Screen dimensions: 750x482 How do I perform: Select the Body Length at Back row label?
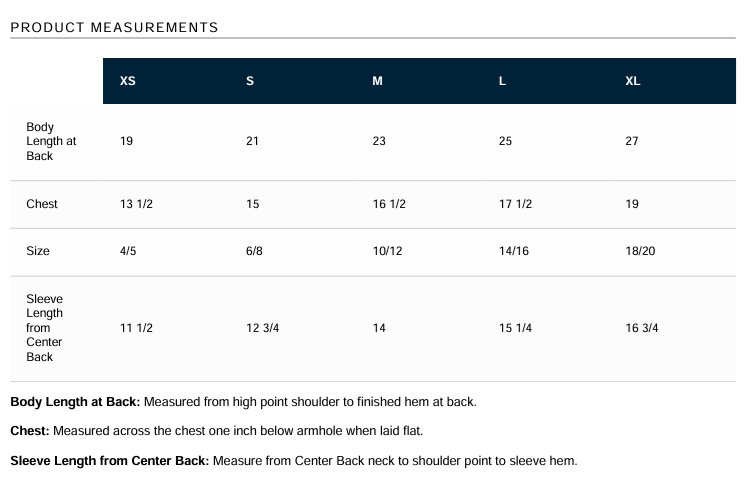[51, 141]
